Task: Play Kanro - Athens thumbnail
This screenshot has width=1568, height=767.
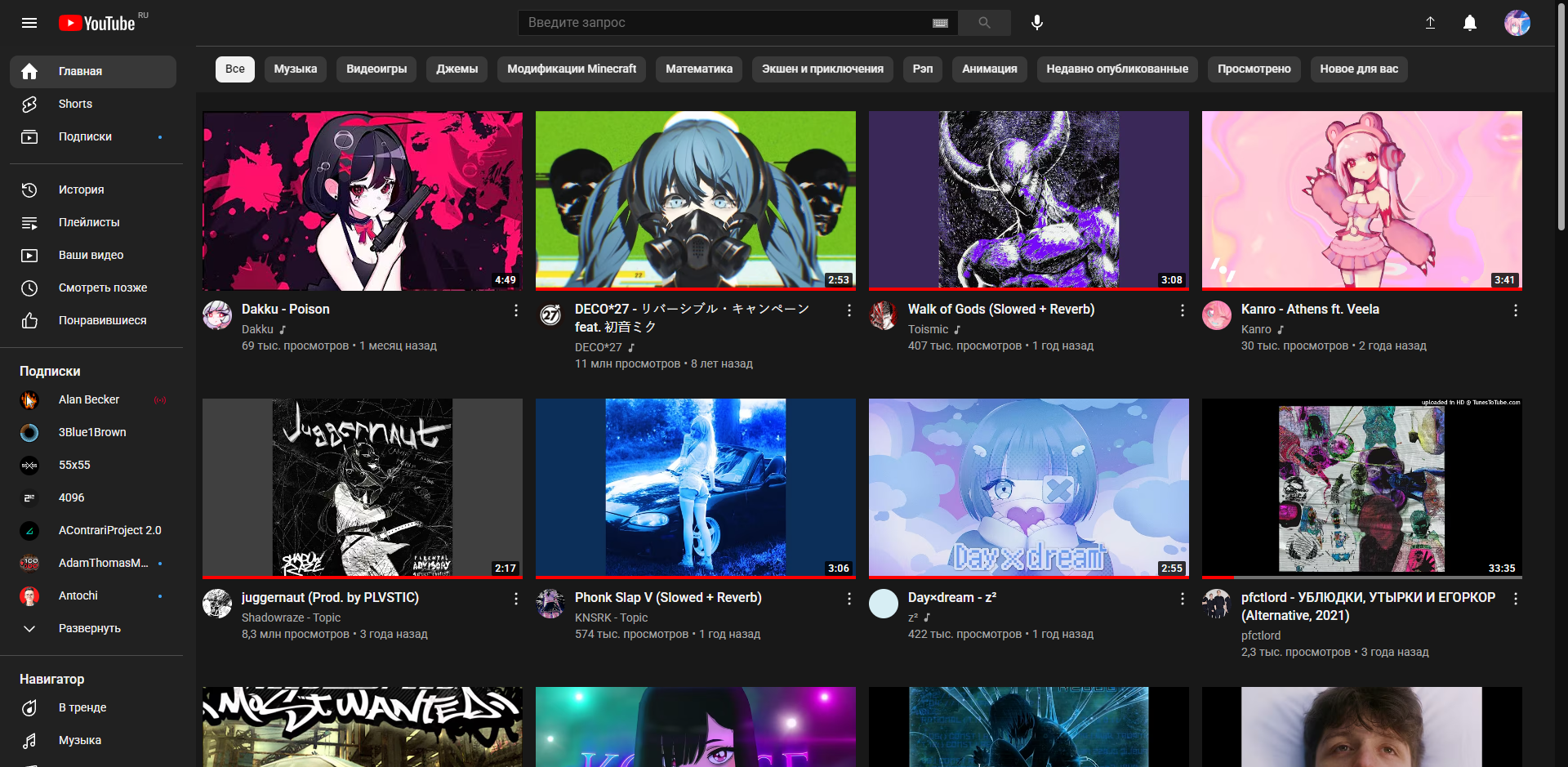Action: (1362, 201)
